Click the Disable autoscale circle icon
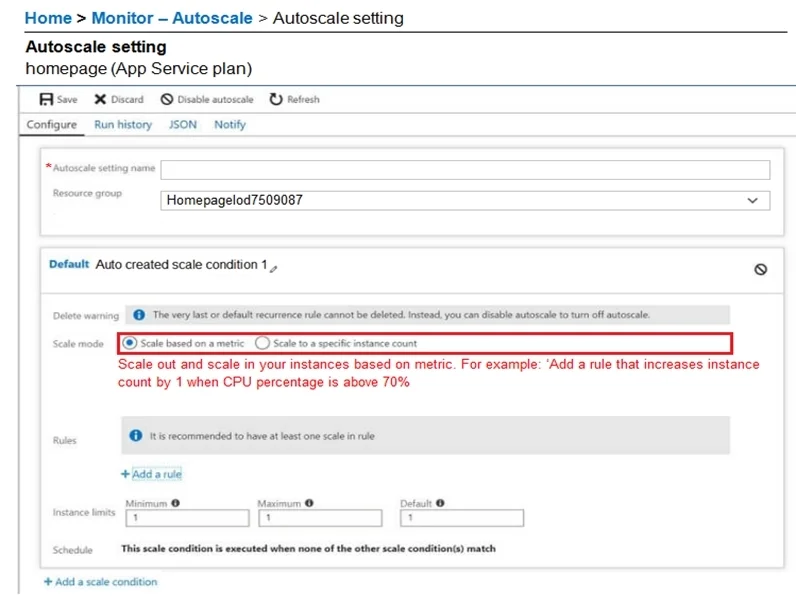The height and width of the screenshot is (600, 796). 167,99
